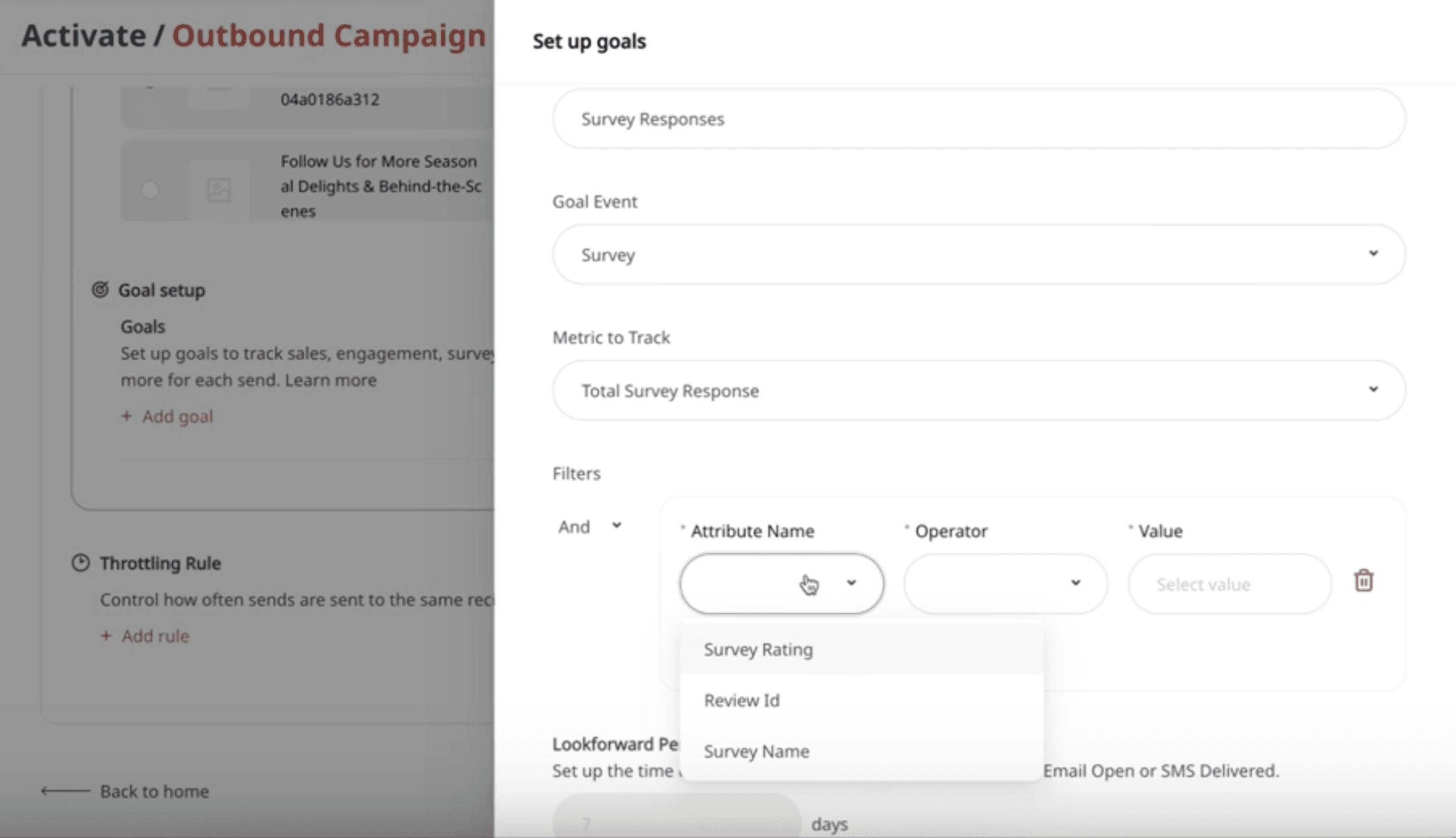Click the trash icon to delete filter

click(1363, 581)
